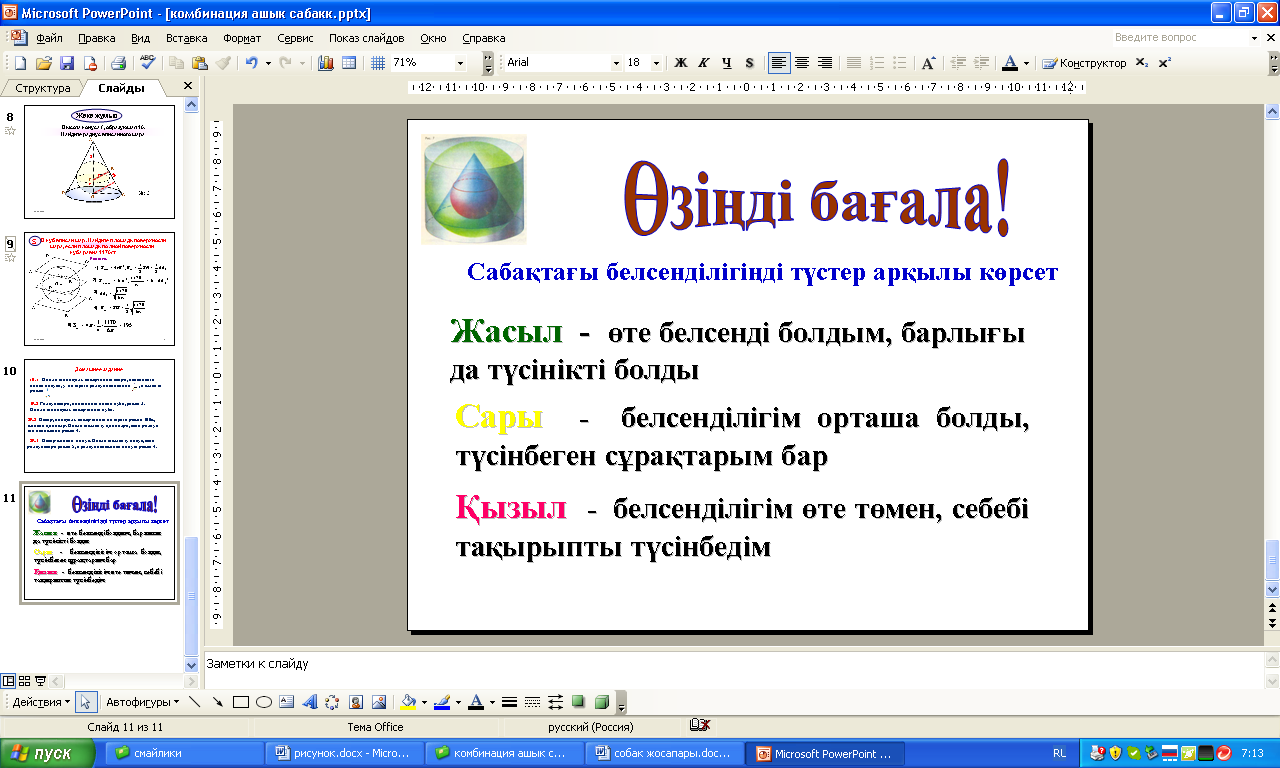Click the Print icon in the toolbar
The height and width of the screenshot is (768, 1280).
118,63
